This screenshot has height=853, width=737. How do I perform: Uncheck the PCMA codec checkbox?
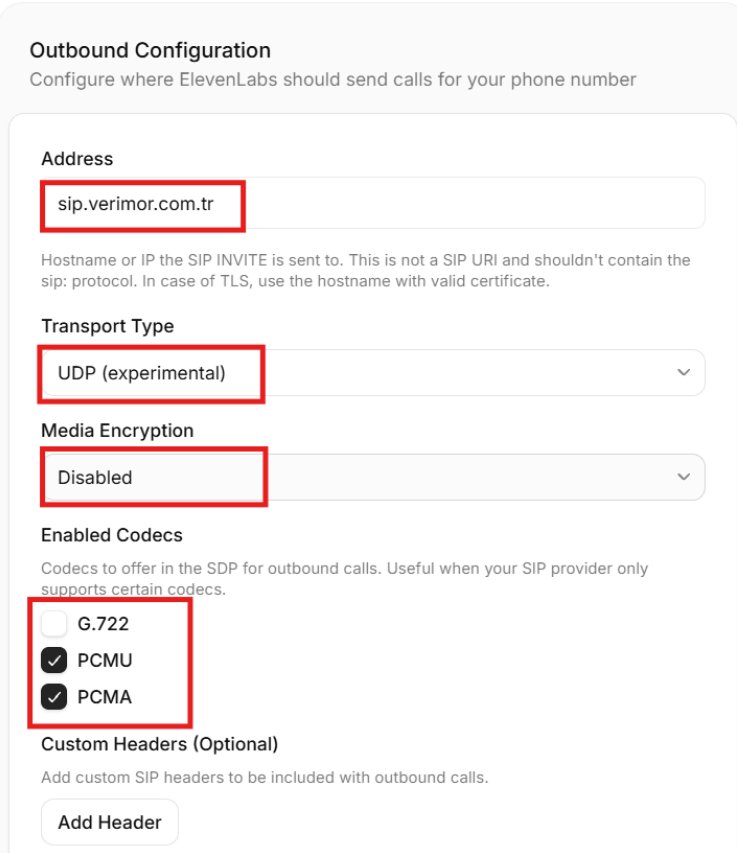click(x=54, y=696)
